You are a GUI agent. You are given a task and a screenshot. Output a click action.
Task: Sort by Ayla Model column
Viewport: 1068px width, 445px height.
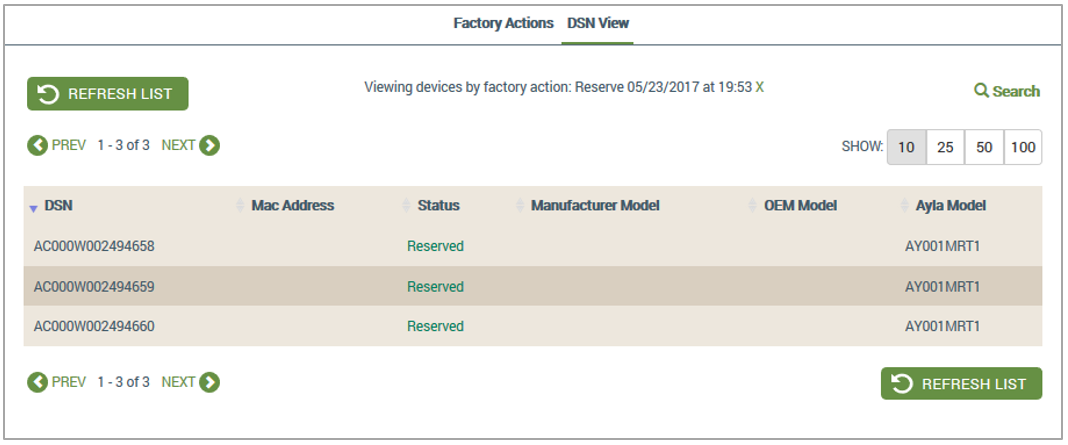[951, 205]
